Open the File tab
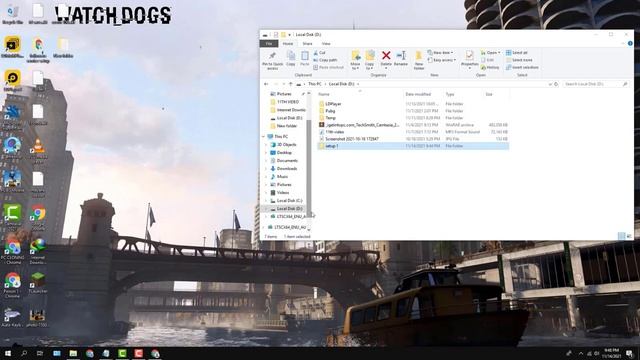Image resolution: width=640 pixels, height=360 pixels. (x=269, y=43)
